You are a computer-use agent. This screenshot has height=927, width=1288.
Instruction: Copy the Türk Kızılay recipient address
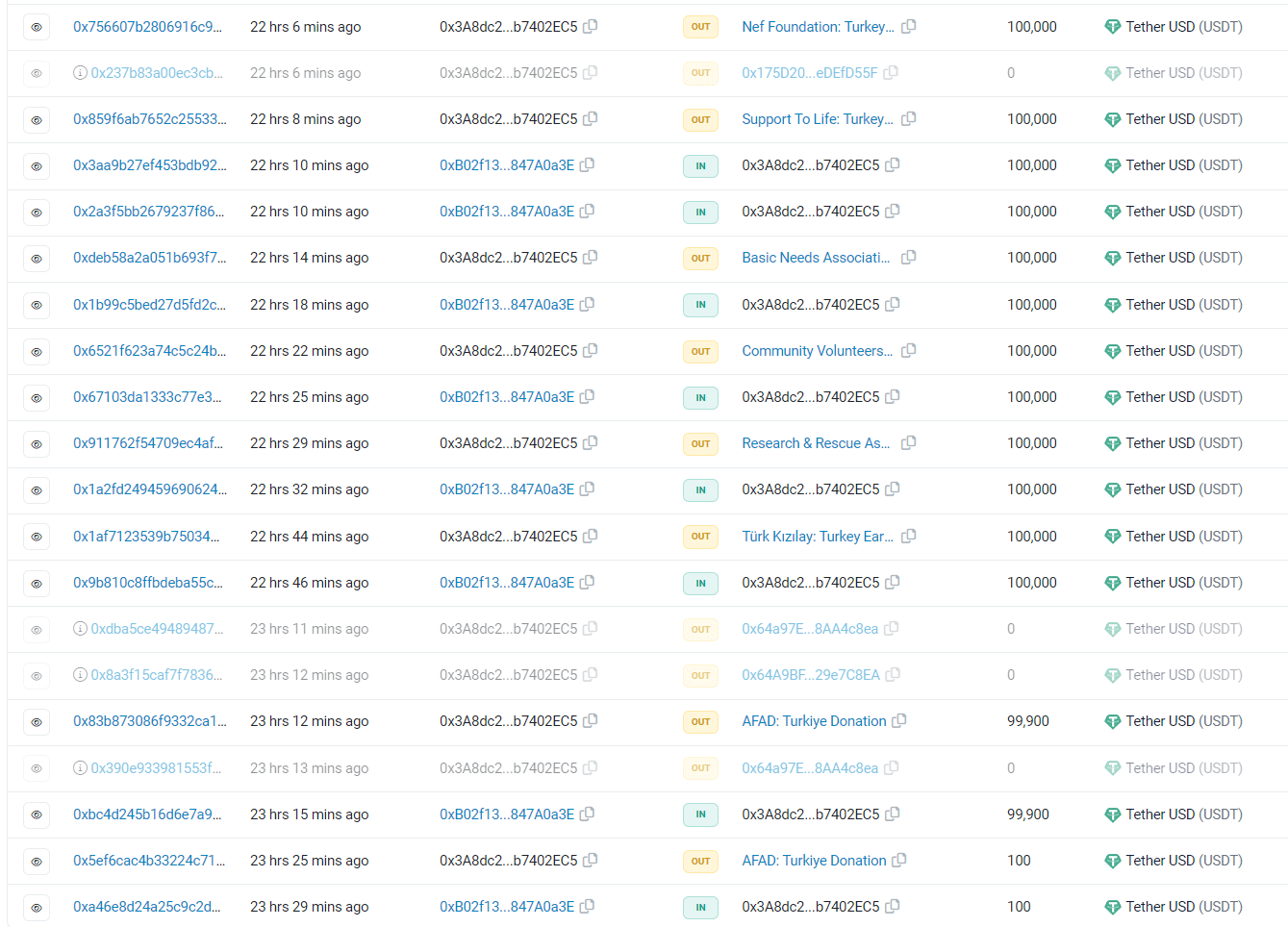908,537
